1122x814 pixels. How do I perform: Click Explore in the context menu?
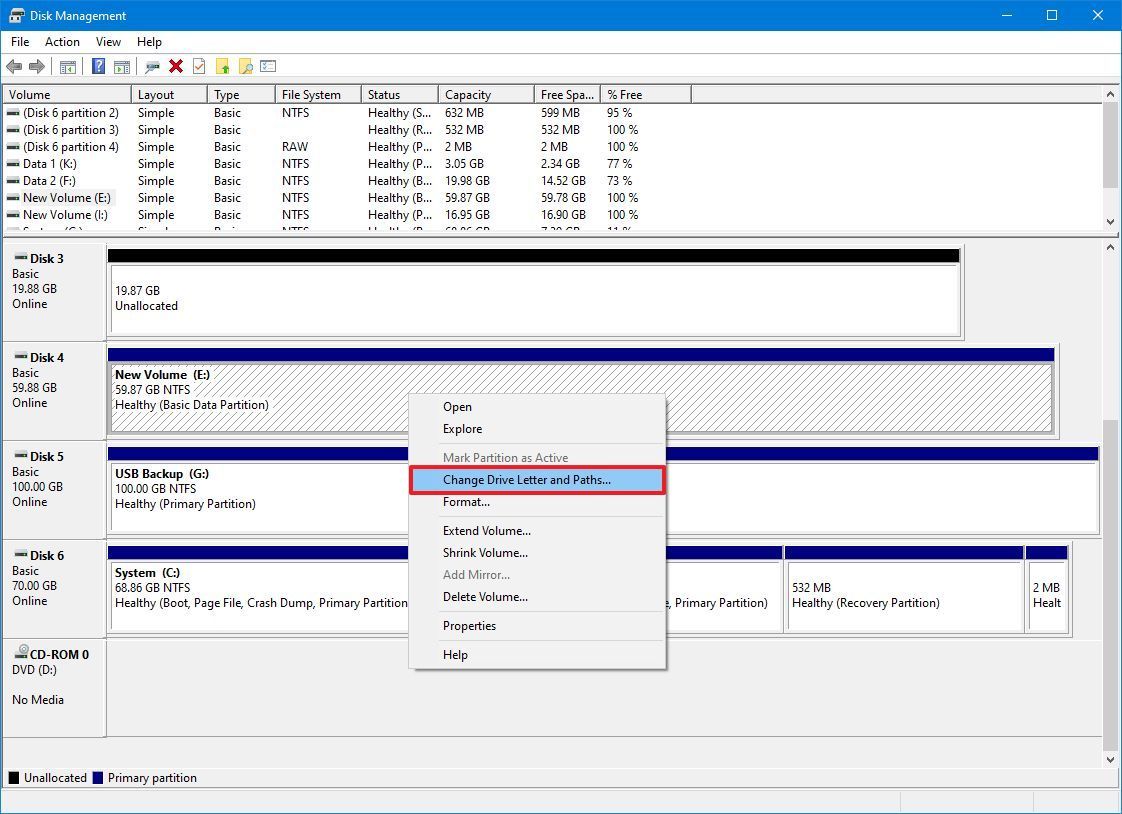pos(462,428)
